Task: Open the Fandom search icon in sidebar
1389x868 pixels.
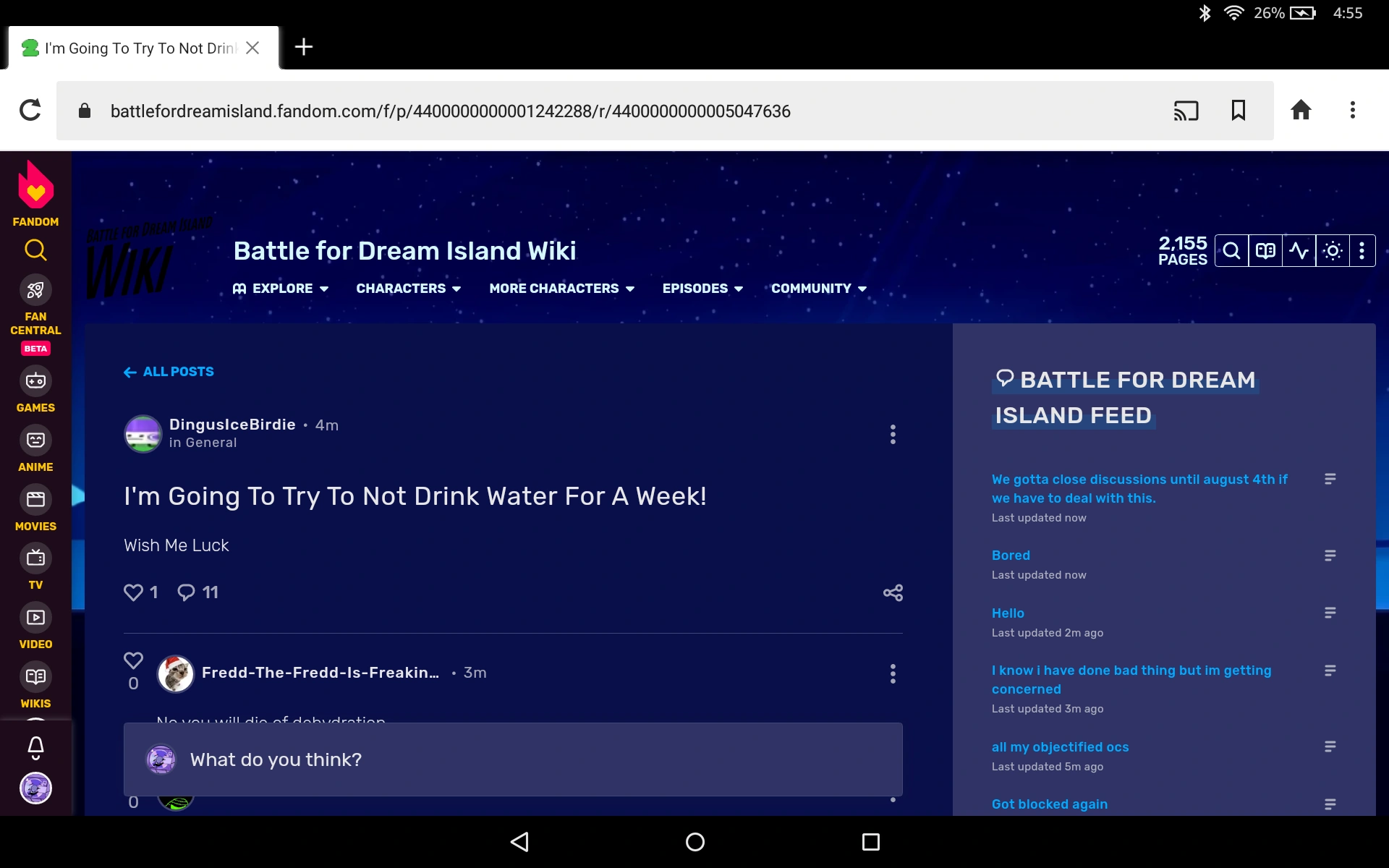Action: coord(35,250)
